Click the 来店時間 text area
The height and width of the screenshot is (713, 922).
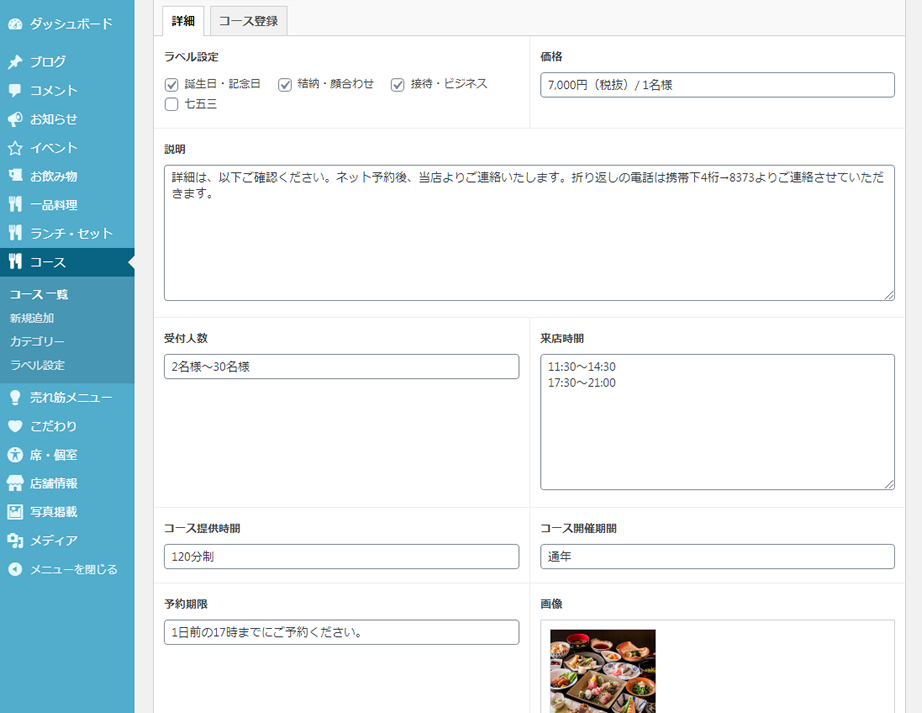pos(717,422)
